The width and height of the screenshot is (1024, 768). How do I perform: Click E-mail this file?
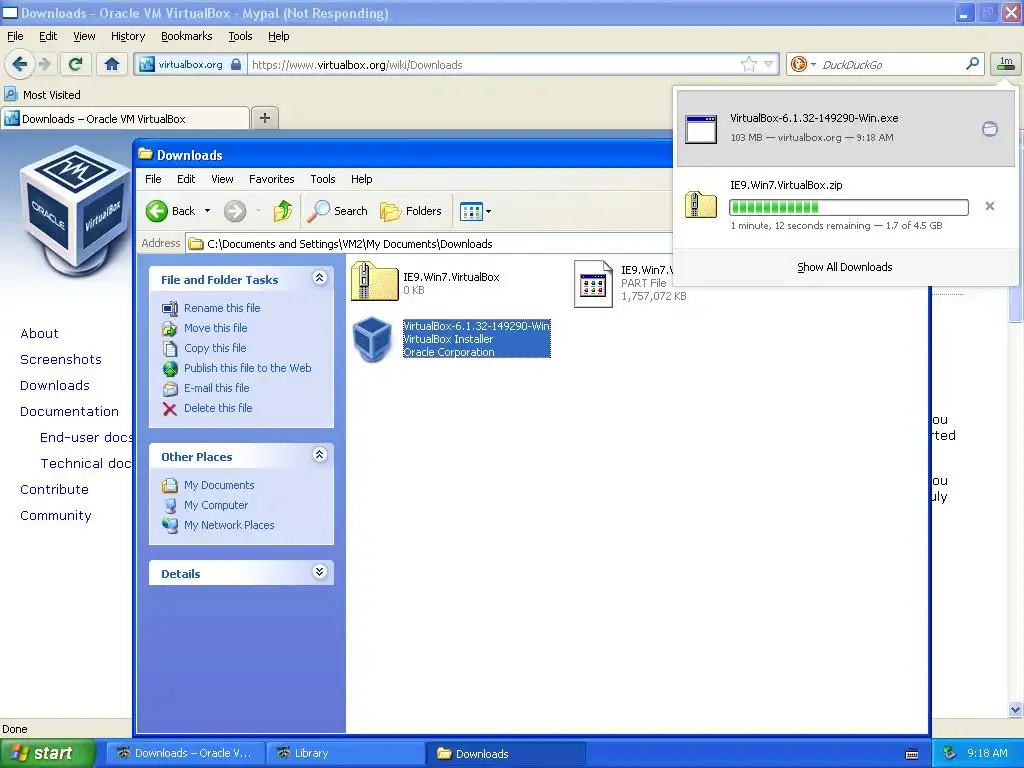click(x=216, y=388)
